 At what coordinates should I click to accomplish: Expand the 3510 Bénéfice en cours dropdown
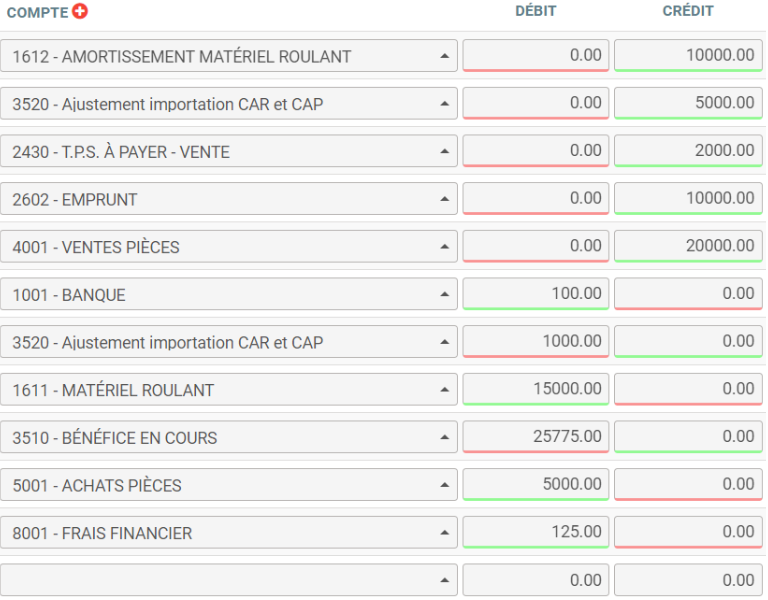click(229, 437)
